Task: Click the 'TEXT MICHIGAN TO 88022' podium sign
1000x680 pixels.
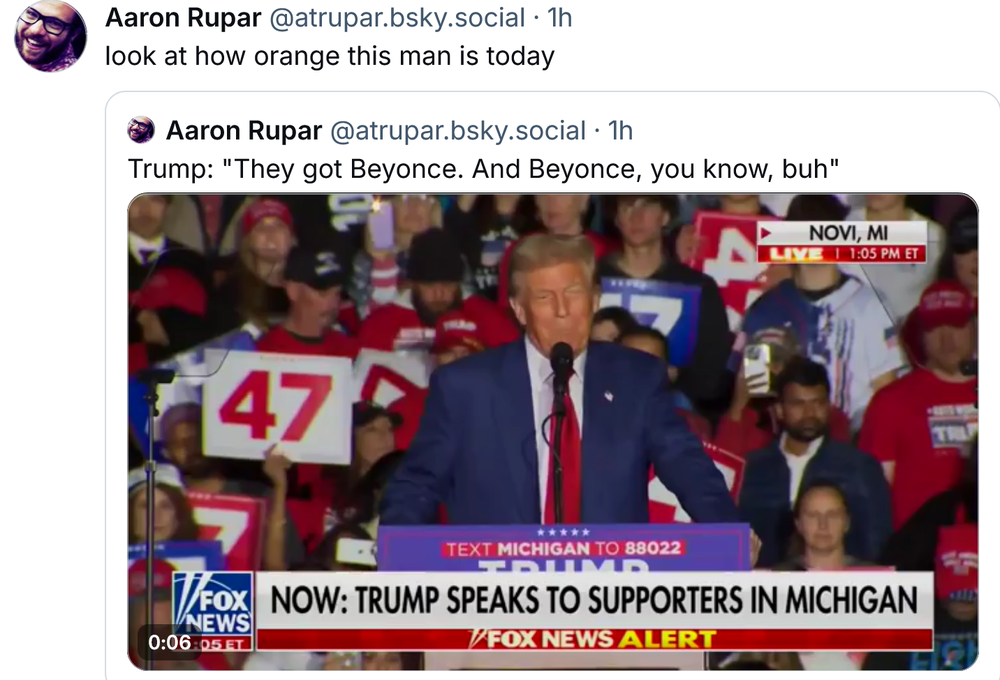Action: coord(563,549)
